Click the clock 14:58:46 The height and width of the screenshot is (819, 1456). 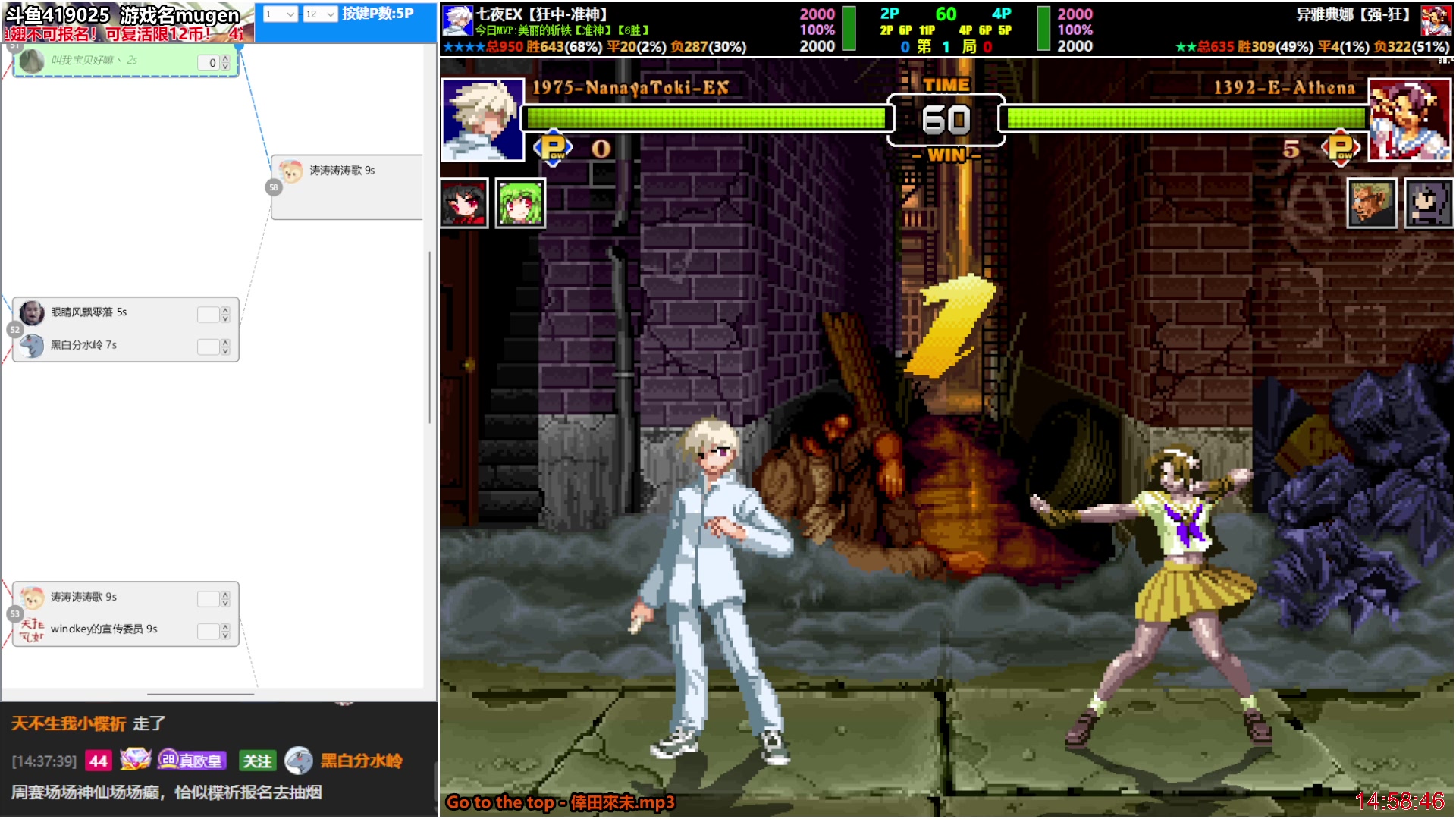point(1400,802)
